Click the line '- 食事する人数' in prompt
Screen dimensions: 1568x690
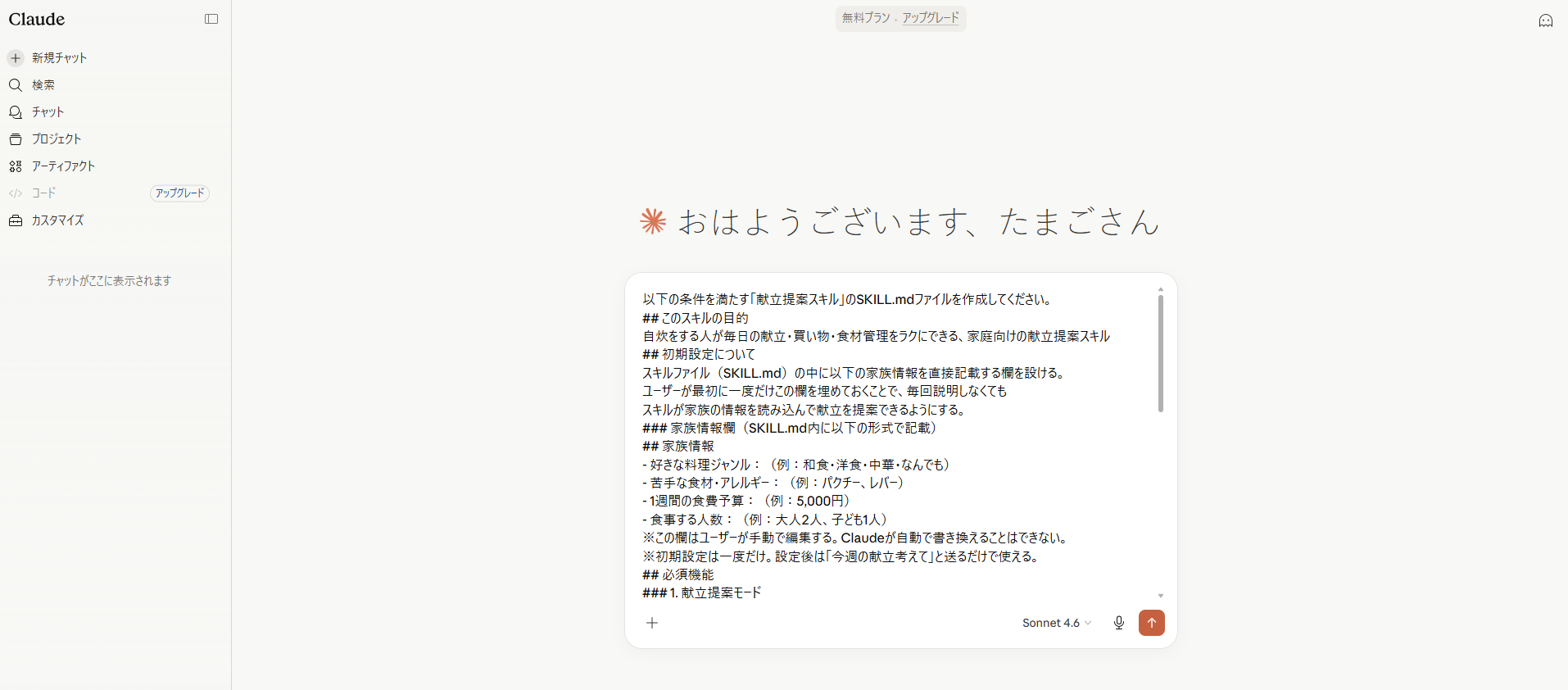point(768,520)
